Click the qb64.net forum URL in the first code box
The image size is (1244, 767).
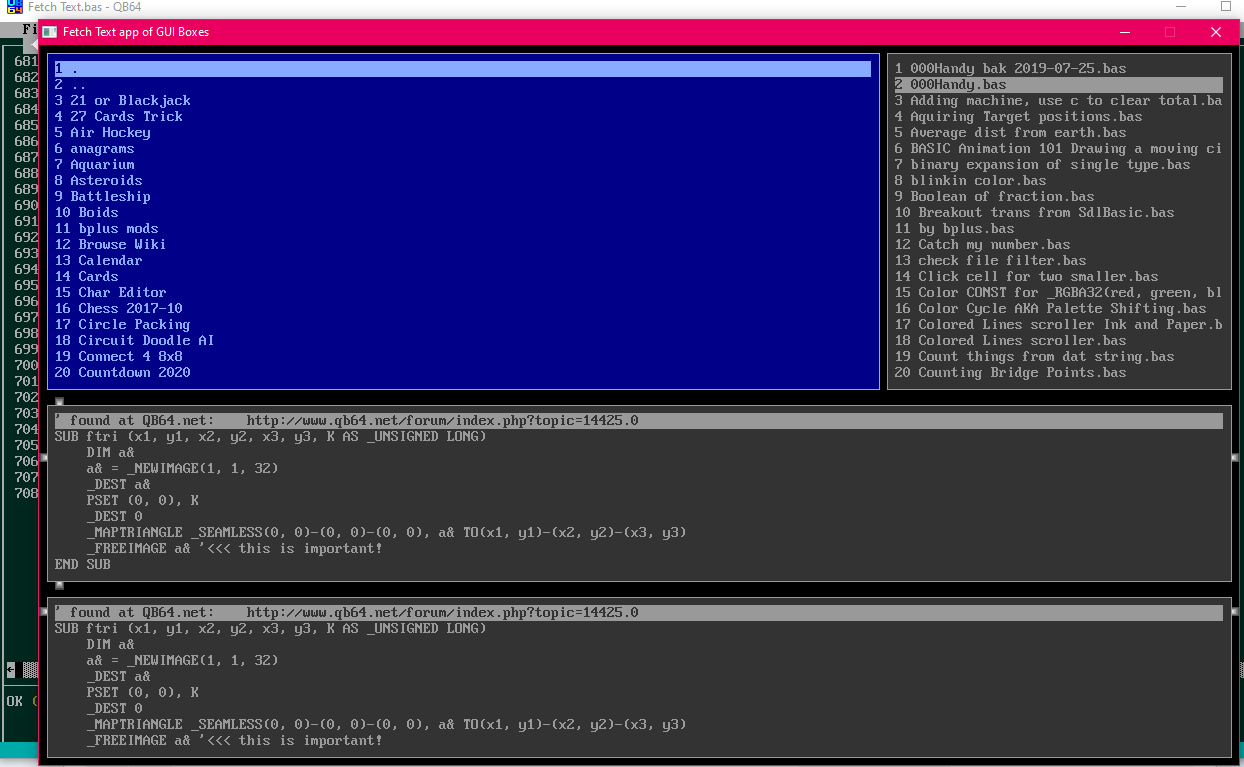[x=442, y=421]
